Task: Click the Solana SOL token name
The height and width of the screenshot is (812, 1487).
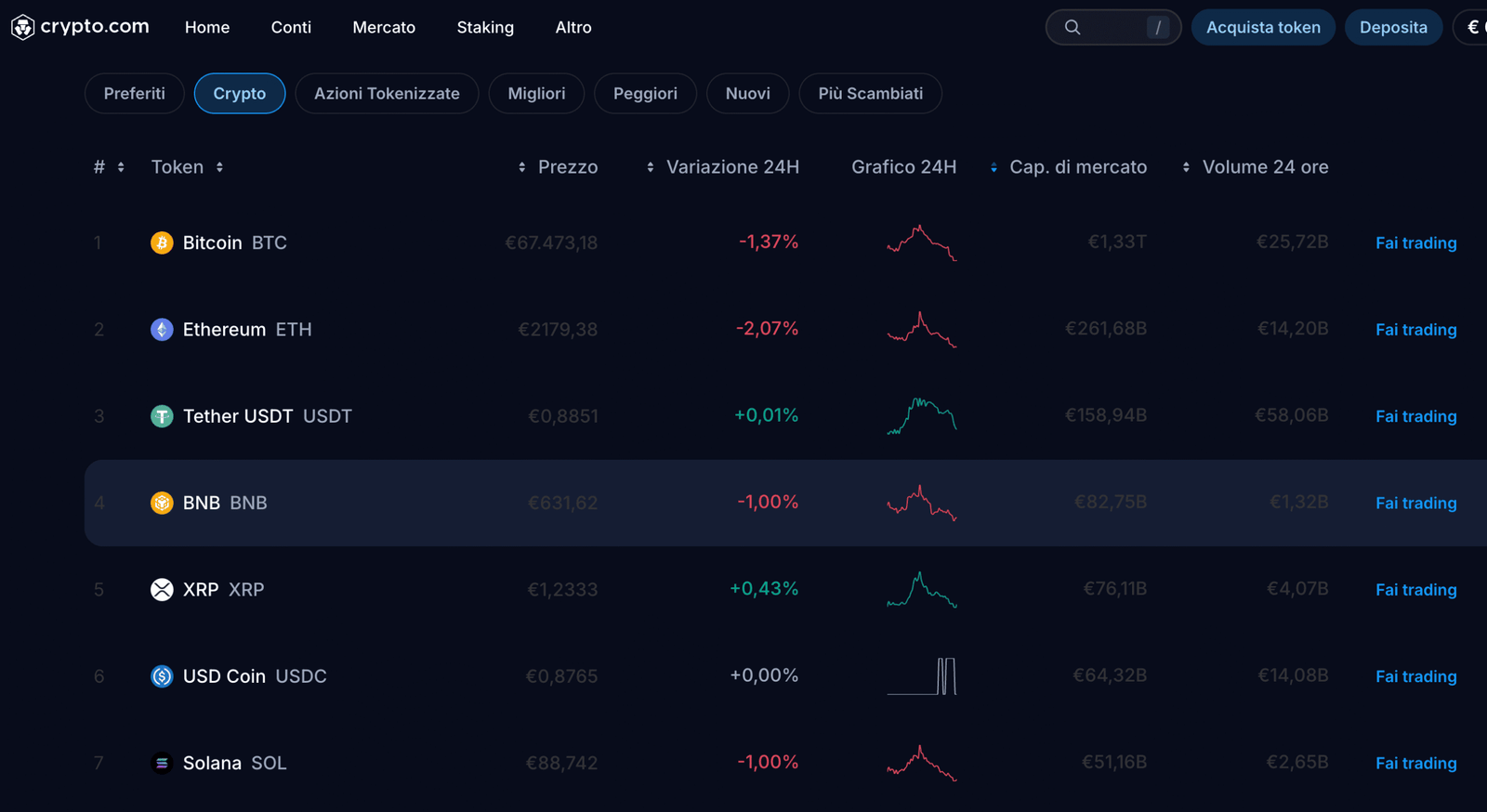Action: tap(235, 763)
